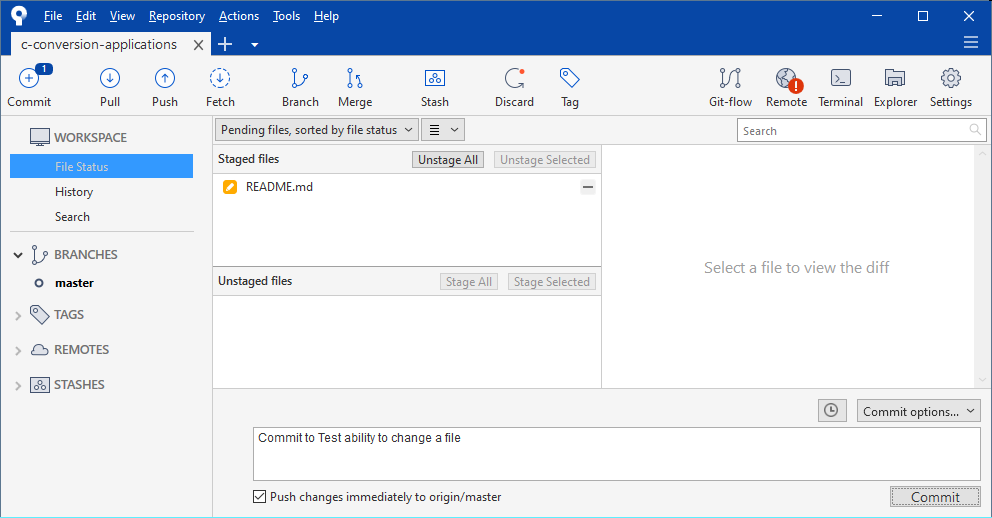Click the diff pane vertical scrollbar
This screenshot has width=992, height=518.
(x=982, y=266)
